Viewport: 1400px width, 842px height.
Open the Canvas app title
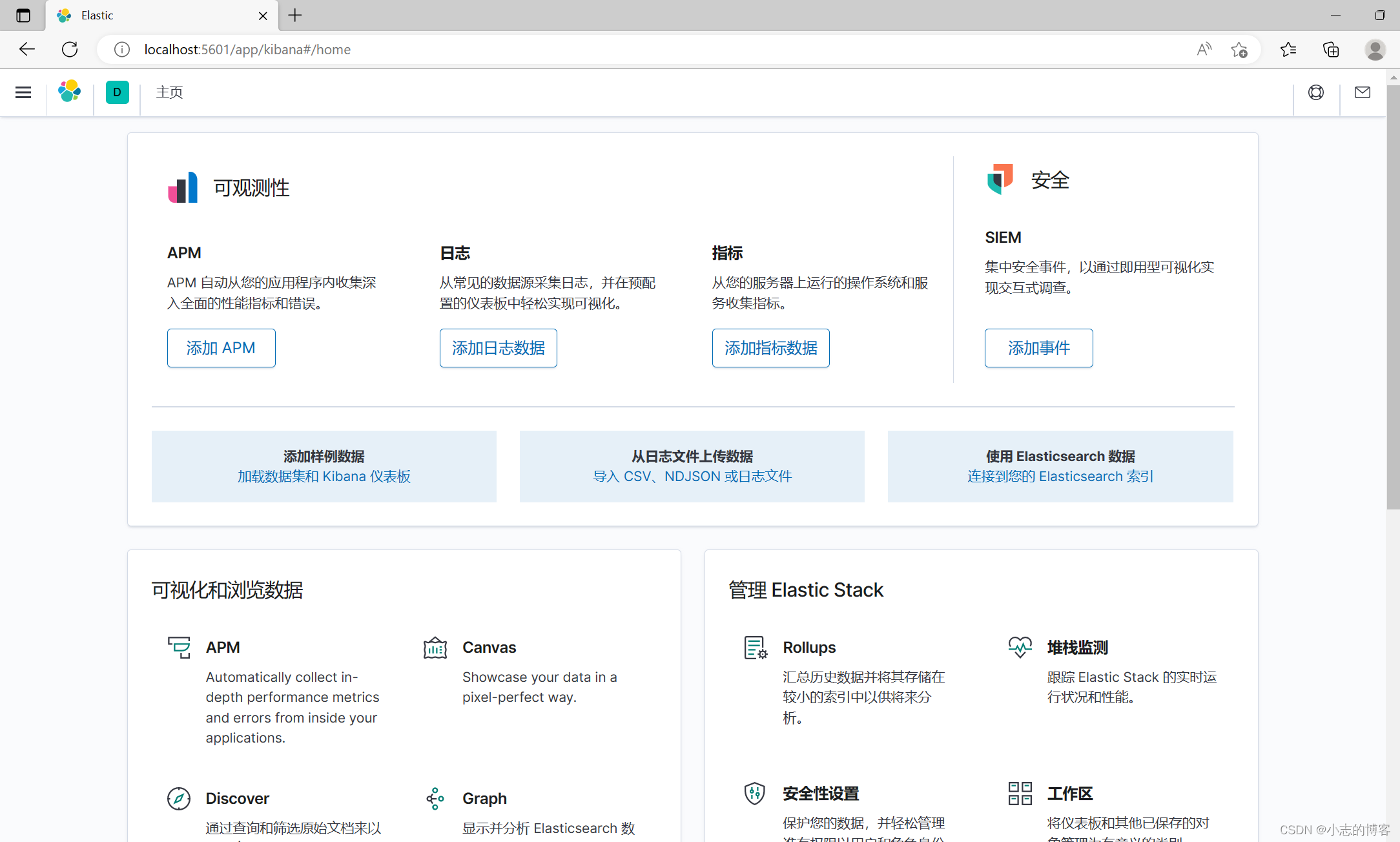489,648
